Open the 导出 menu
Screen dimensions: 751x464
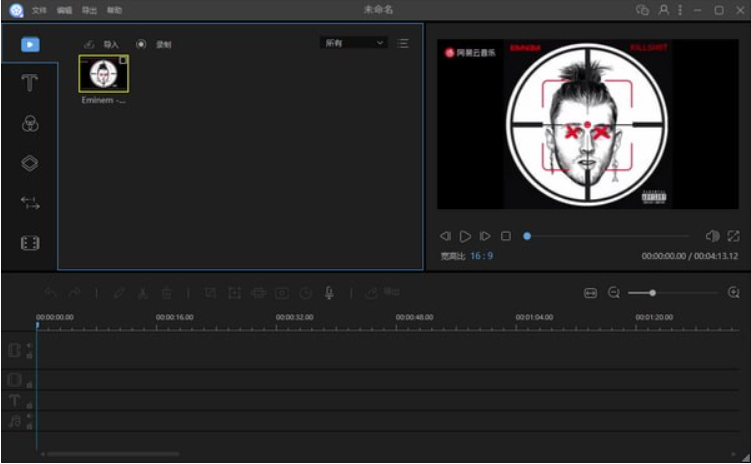tap(89, 10)
